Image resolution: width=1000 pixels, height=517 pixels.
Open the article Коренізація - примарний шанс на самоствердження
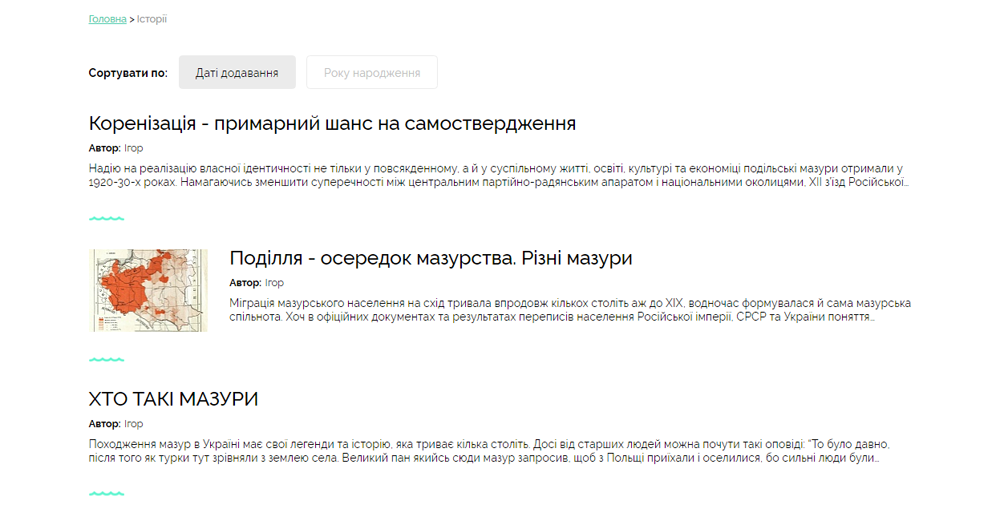point(332,123)
